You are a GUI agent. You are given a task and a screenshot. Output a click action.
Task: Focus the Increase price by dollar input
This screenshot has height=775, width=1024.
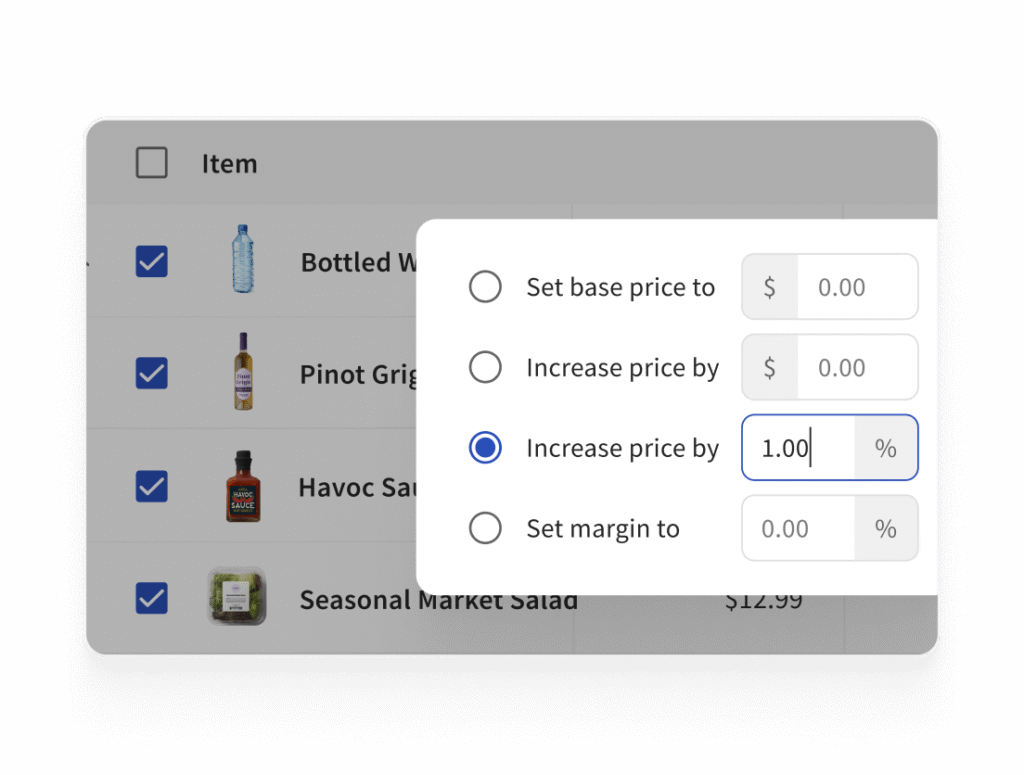(855, 368)
